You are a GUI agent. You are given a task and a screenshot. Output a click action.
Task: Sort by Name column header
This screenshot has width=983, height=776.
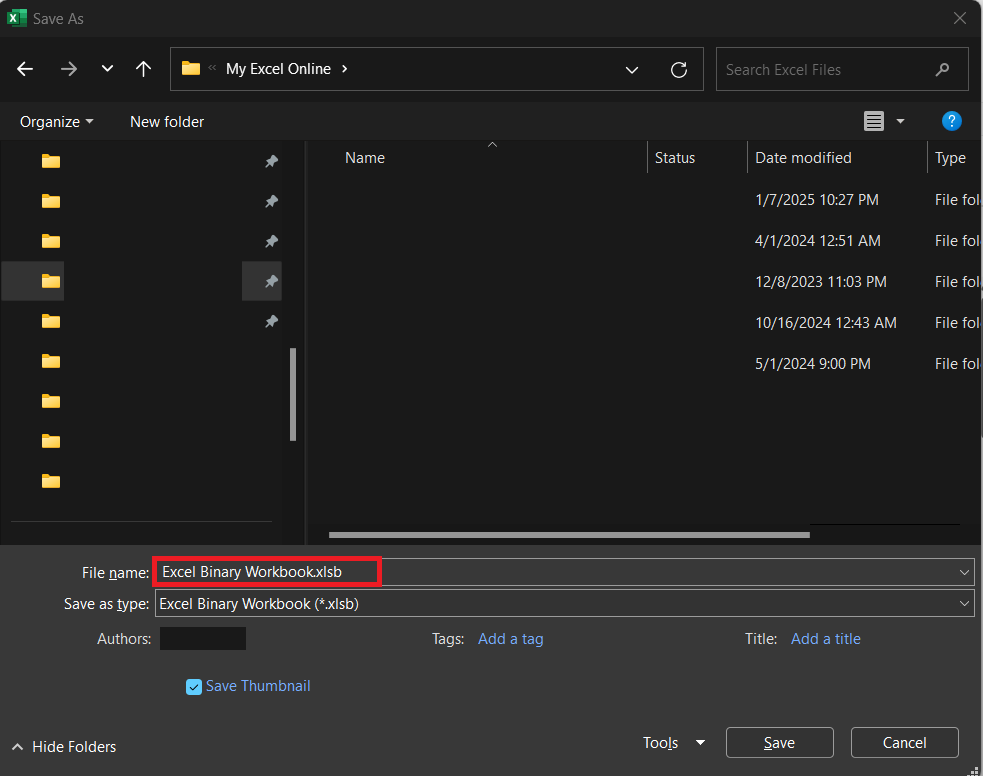point(364,158)
